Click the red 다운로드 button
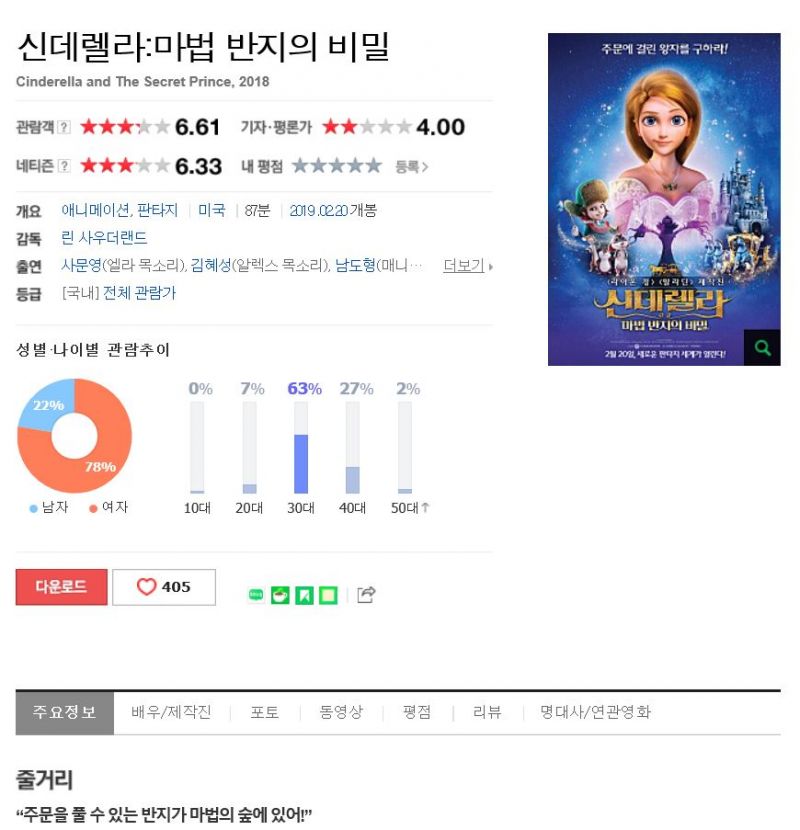 pyautogui.click(x=61, y=587)
